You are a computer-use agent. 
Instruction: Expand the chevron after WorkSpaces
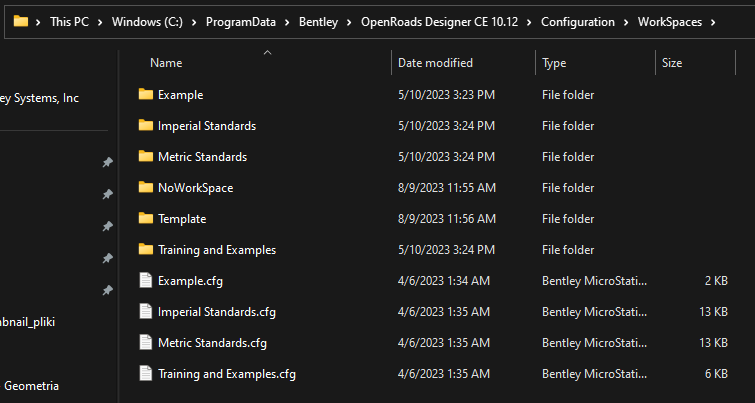coord(713,22)
